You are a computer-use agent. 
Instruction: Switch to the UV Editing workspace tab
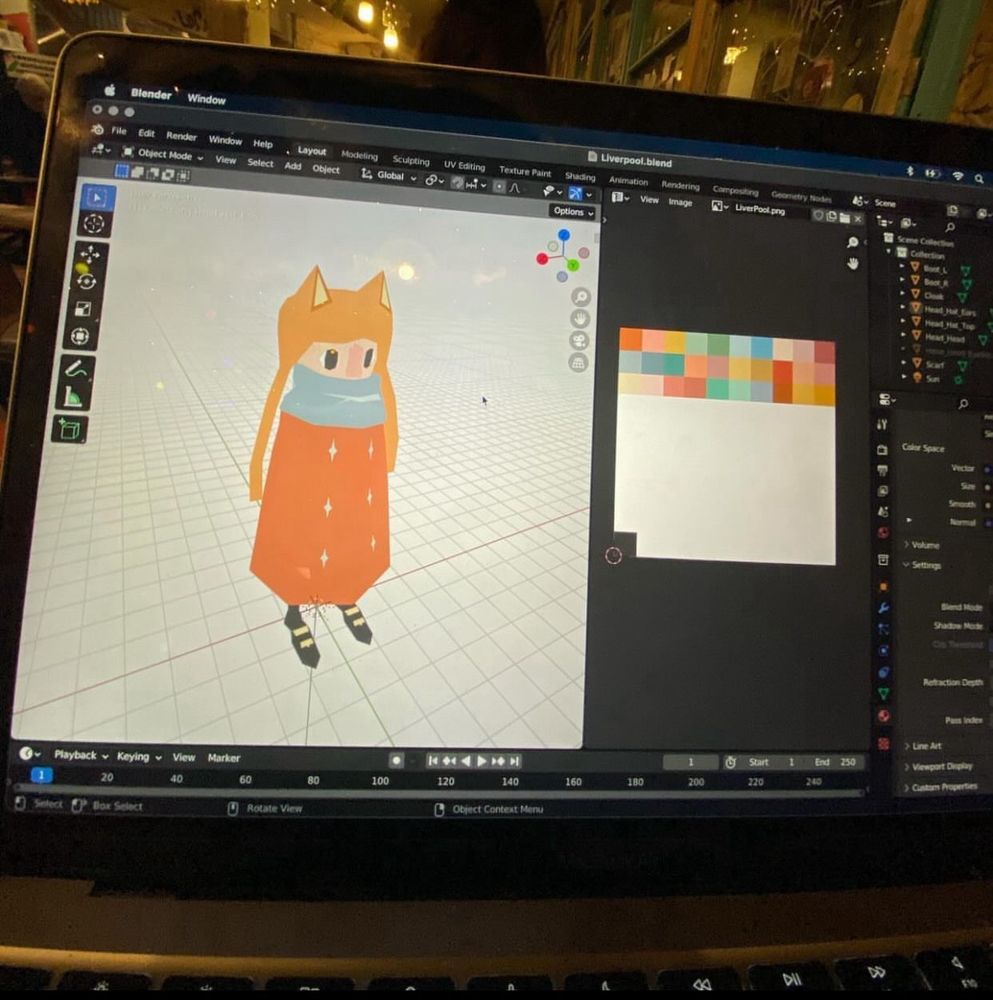pyautogui.click(x=464, y=165)
